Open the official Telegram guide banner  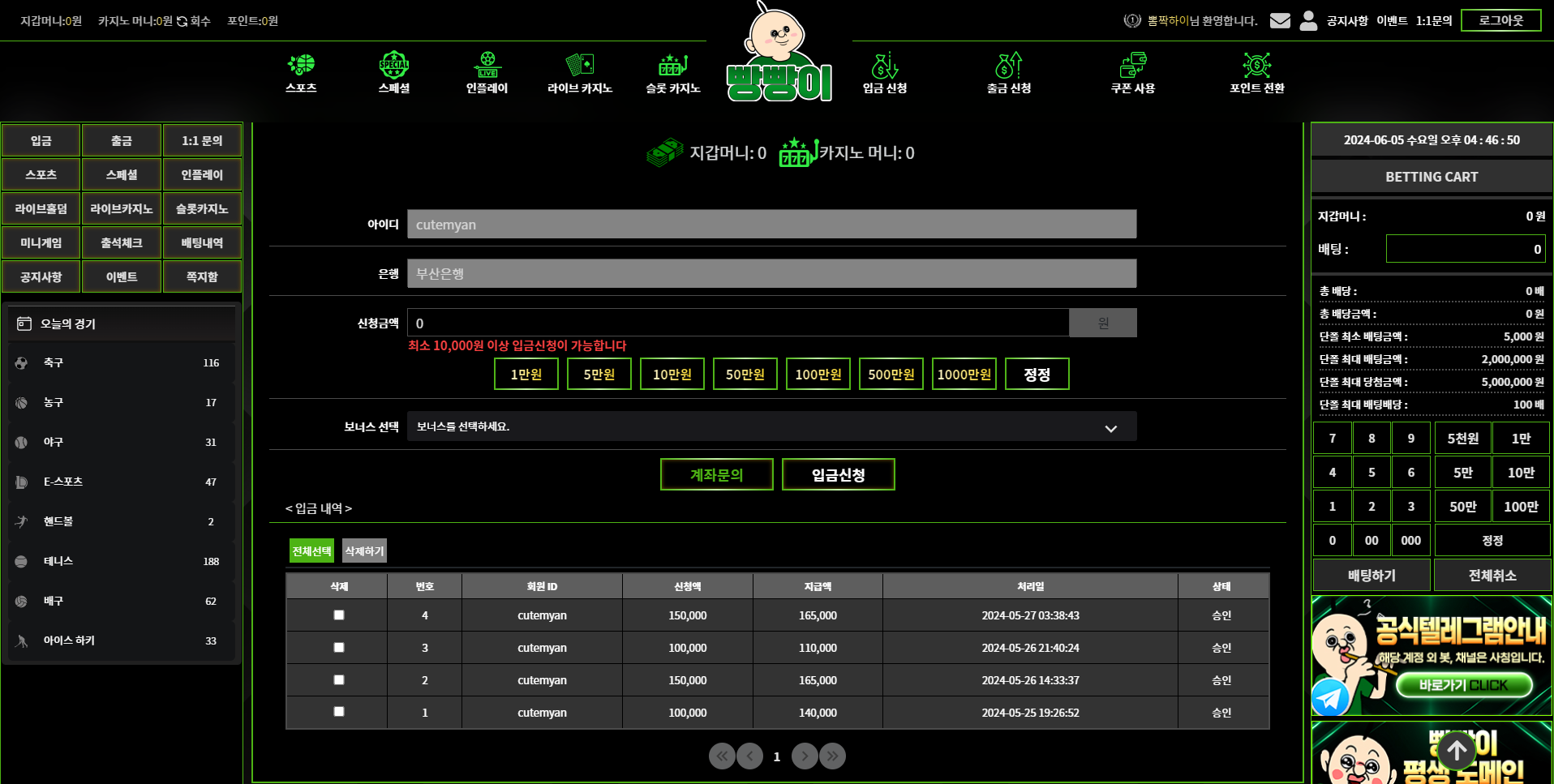(x=1431, y=656)
